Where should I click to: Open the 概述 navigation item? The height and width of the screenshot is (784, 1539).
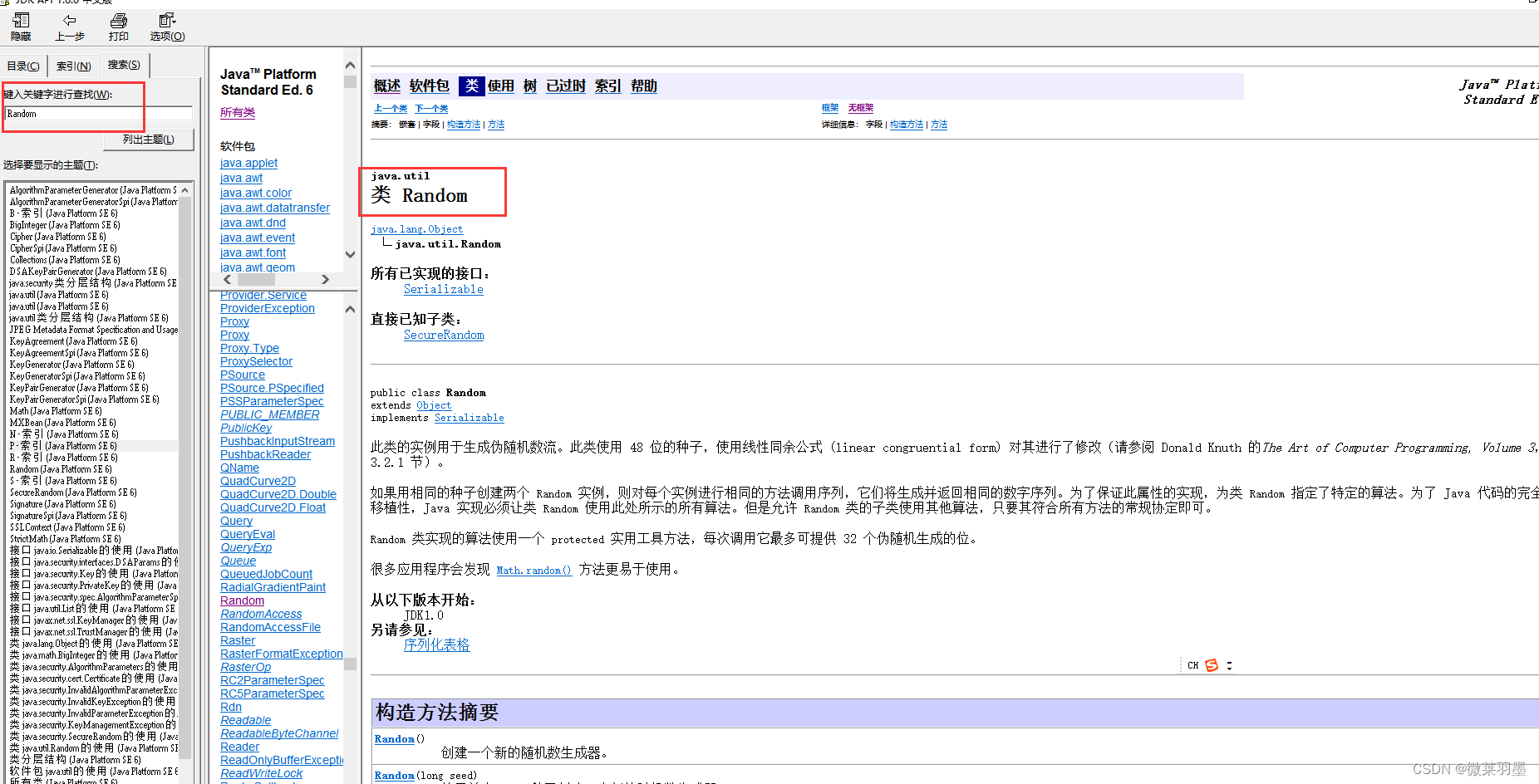click(387, 86)
